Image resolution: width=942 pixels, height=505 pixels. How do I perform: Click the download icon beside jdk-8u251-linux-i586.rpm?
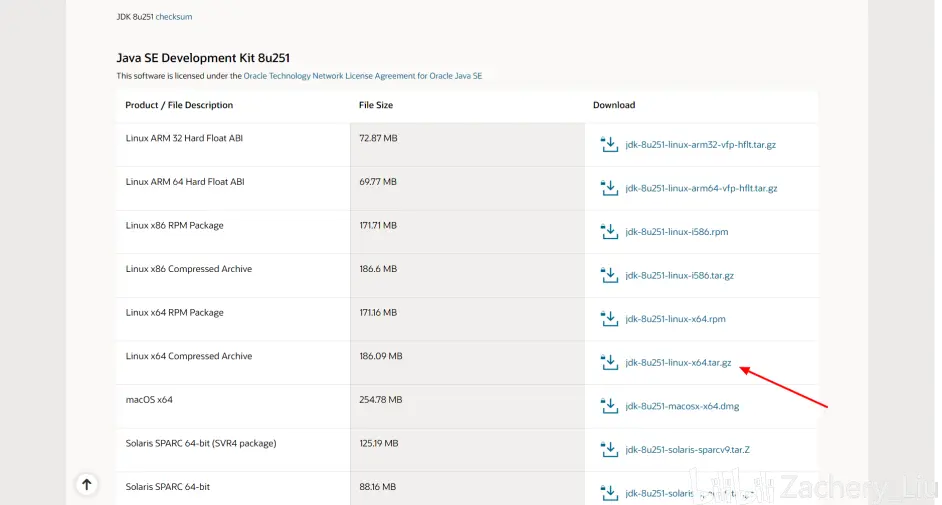pyautogui.click(x=609, y=231)
